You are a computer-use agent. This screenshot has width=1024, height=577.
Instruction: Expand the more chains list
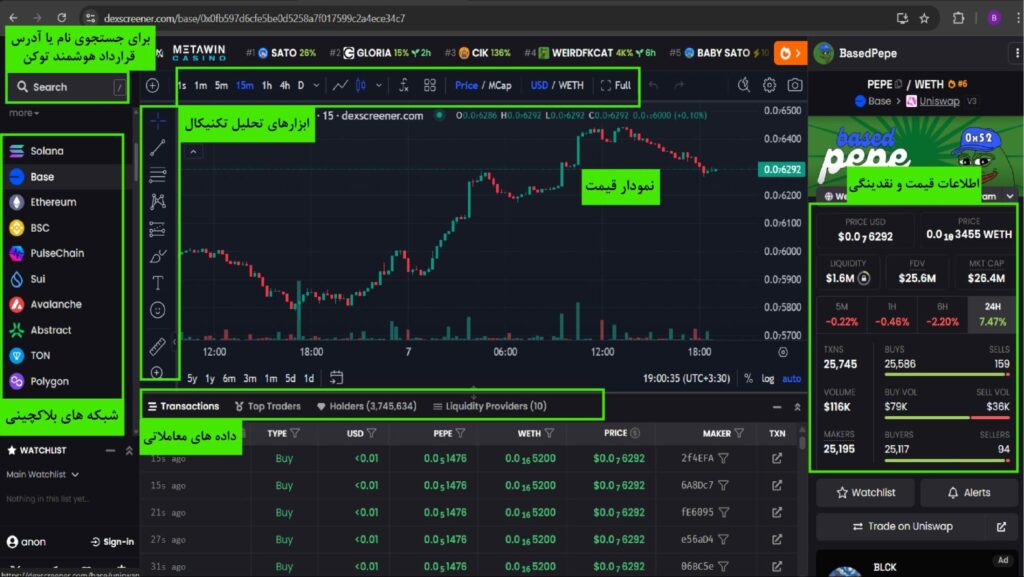(x=24, y=113)
